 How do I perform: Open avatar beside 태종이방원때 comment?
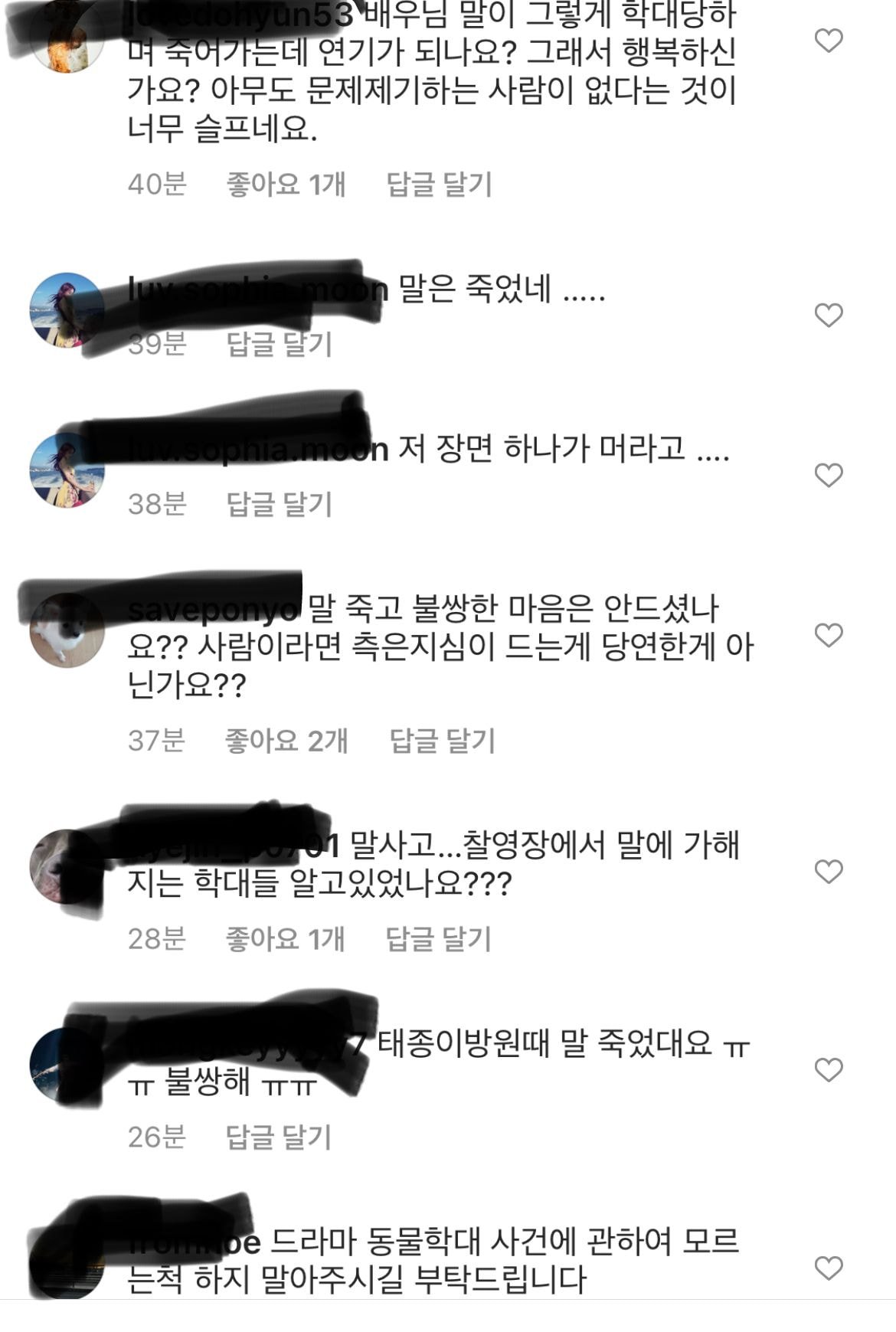pos(67,1065)
